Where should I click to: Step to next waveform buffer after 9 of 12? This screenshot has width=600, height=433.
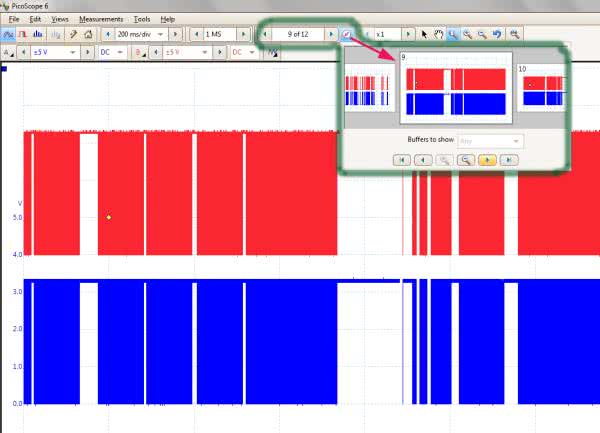(331, 33)
